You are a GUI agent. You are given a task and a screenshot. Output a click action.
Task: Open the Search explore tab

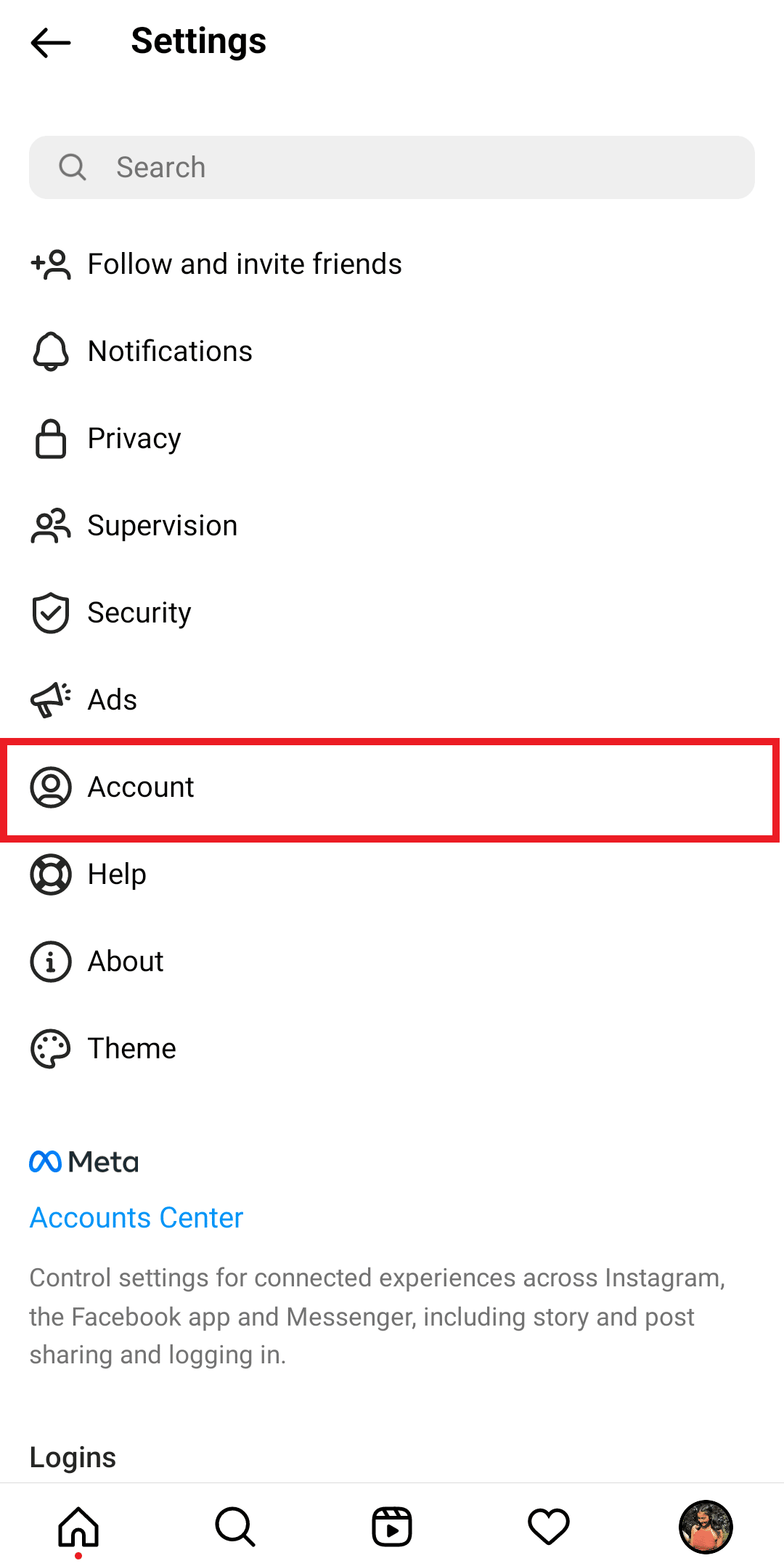pos(235,1527)
